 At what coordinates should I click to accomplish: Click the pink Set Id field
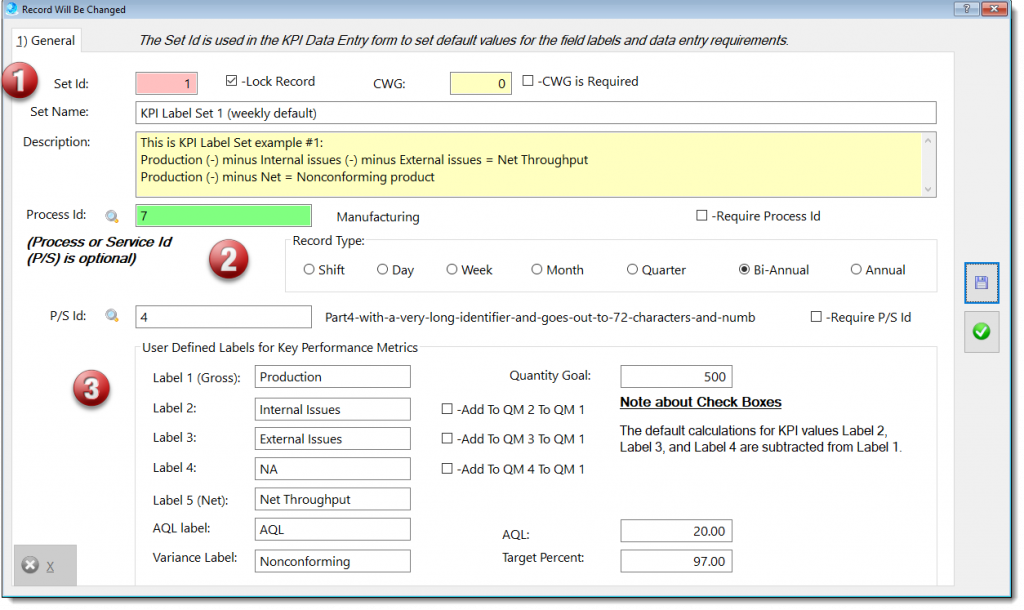(167, 83)
